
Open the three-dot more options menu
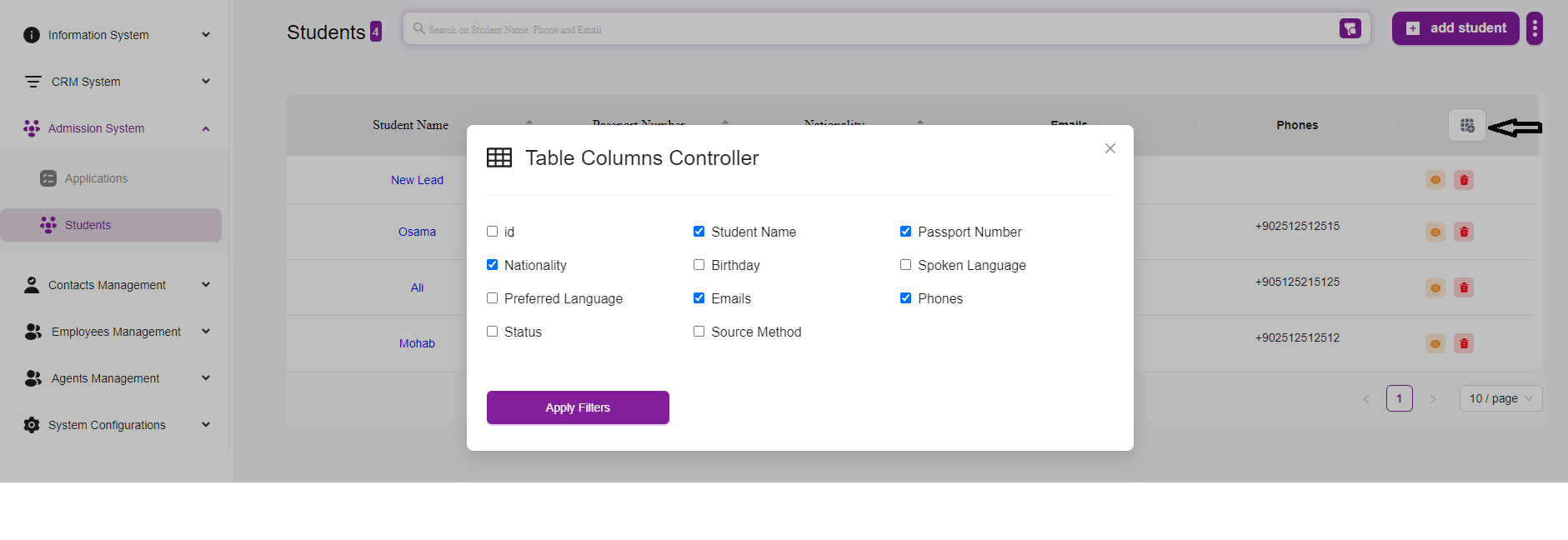(1535, 28)
